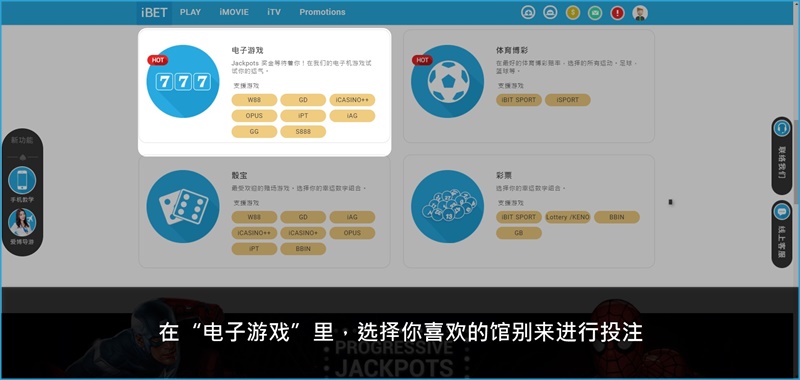Select iCASINO++ under 电子游戏
800x380 pixels.
point(352,100)
